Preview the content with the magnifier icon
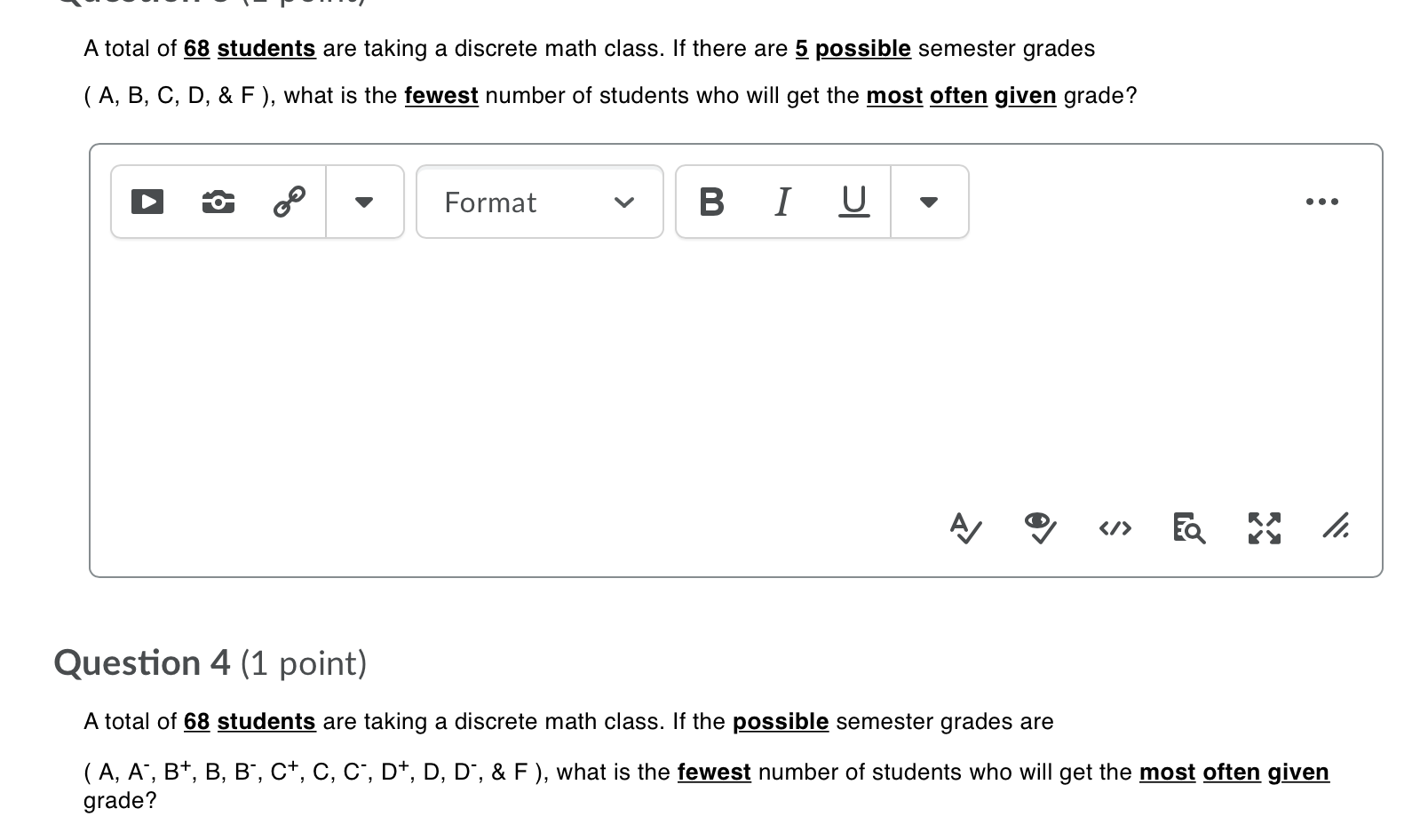 [x=1187, y=528]
